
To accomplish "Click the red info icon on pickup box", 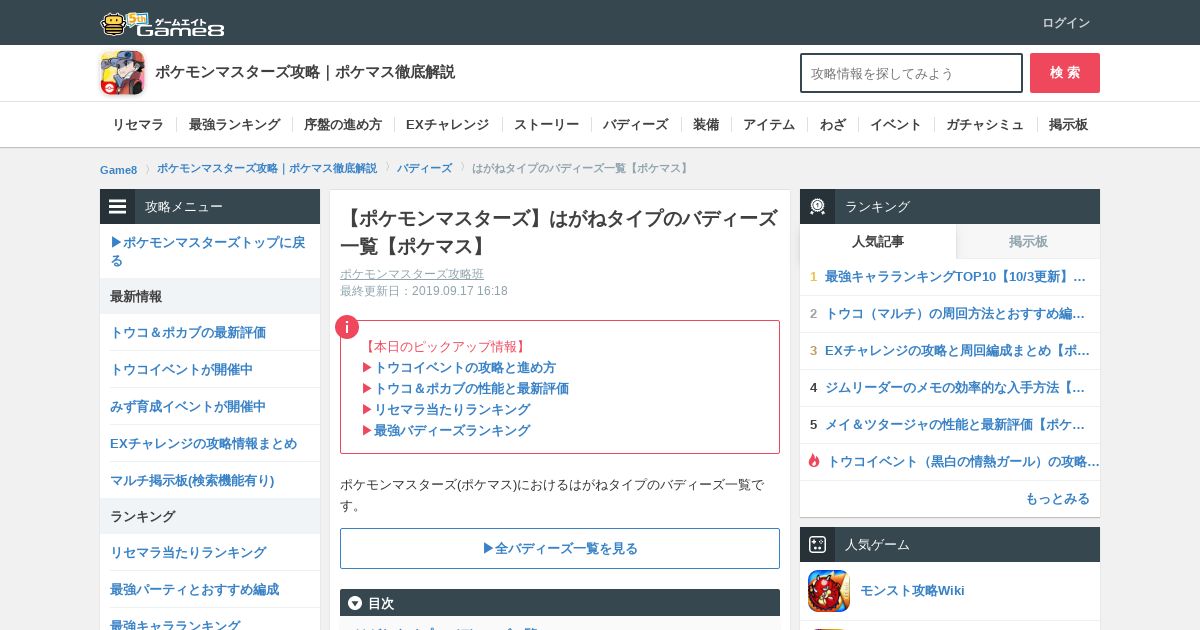I will click(347, 327).
